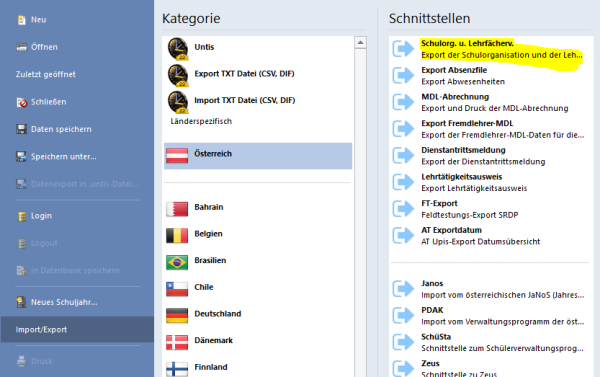Select the Untis clock category icon

coord(178,48)
